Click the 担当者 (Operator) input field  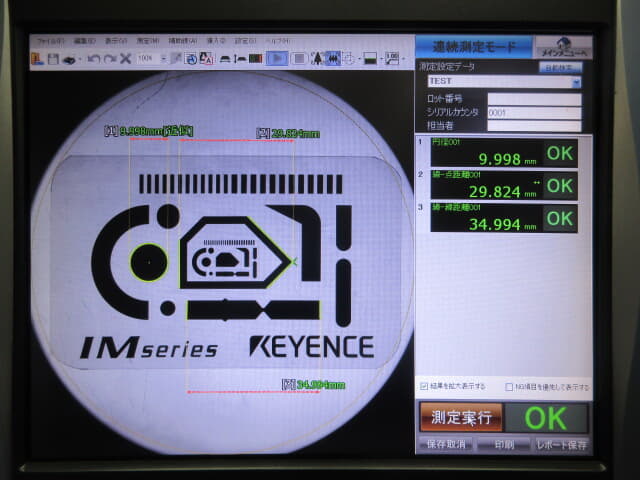pos(534,126)
